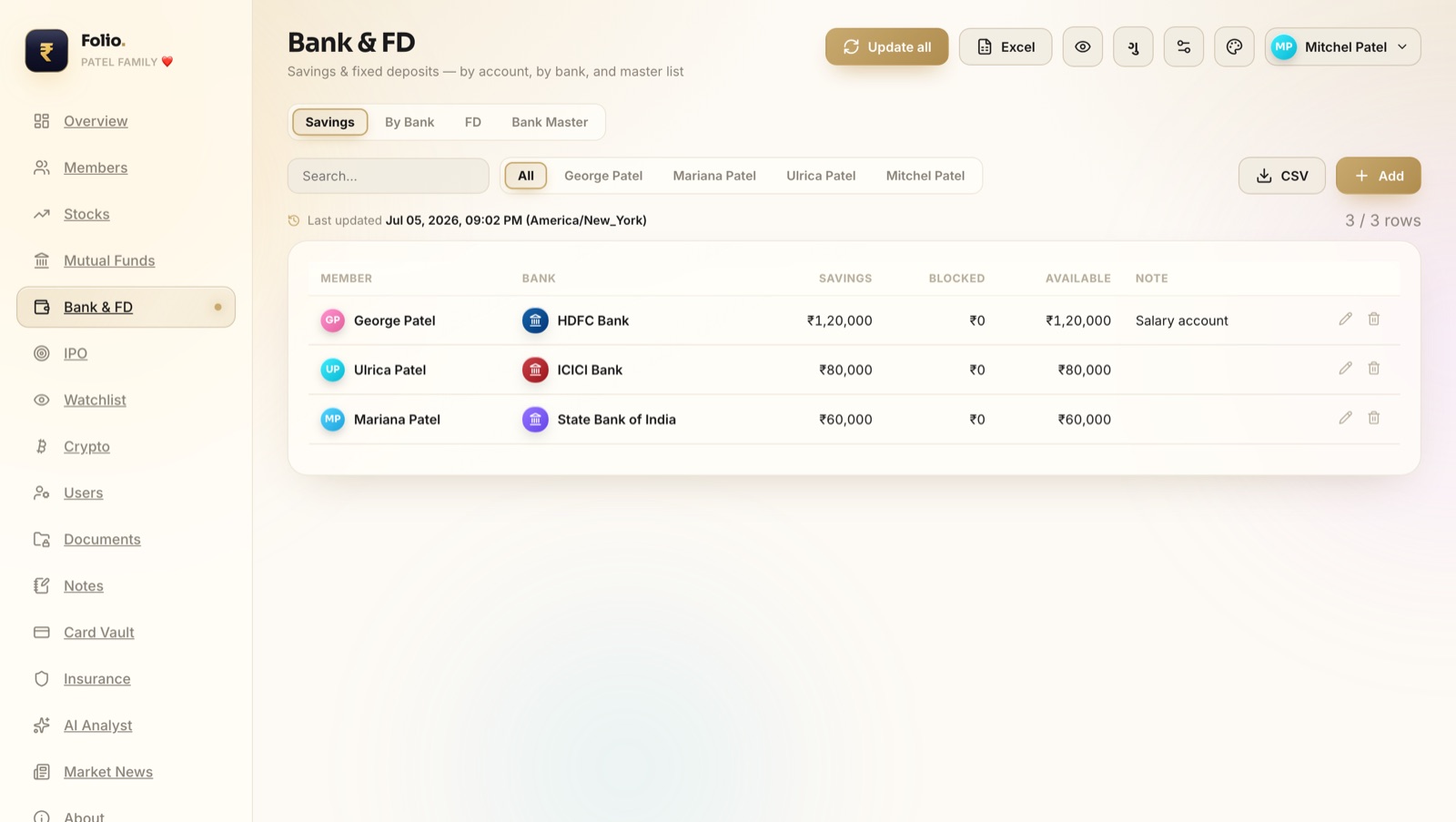Filter by Ulrica Patel
The width and height of the screenshot is (1456, 822).
coord(821,176)
